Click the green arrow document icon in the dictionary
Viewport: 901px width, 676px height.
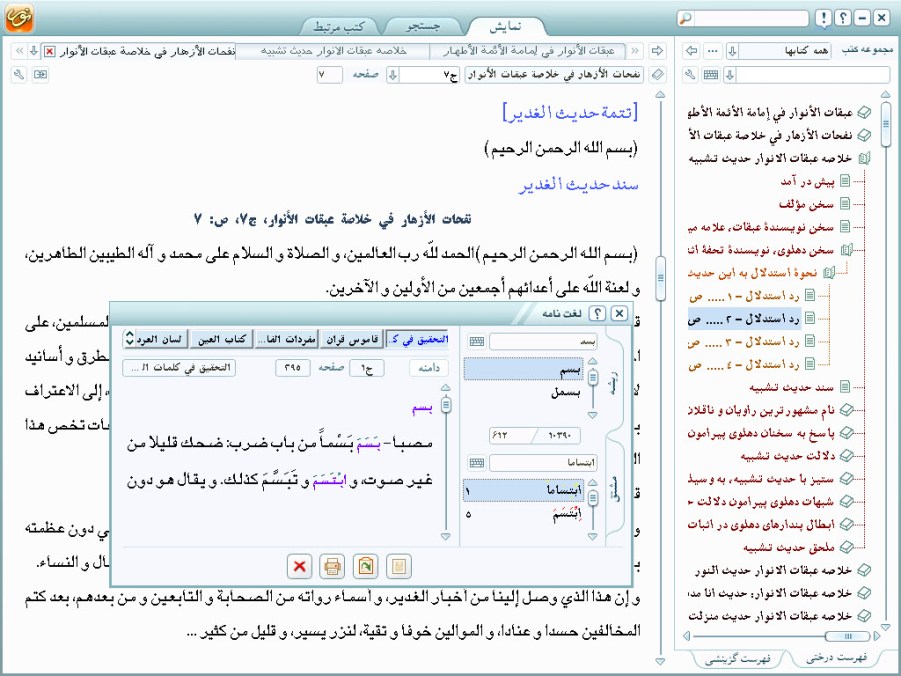pos(365,566)
